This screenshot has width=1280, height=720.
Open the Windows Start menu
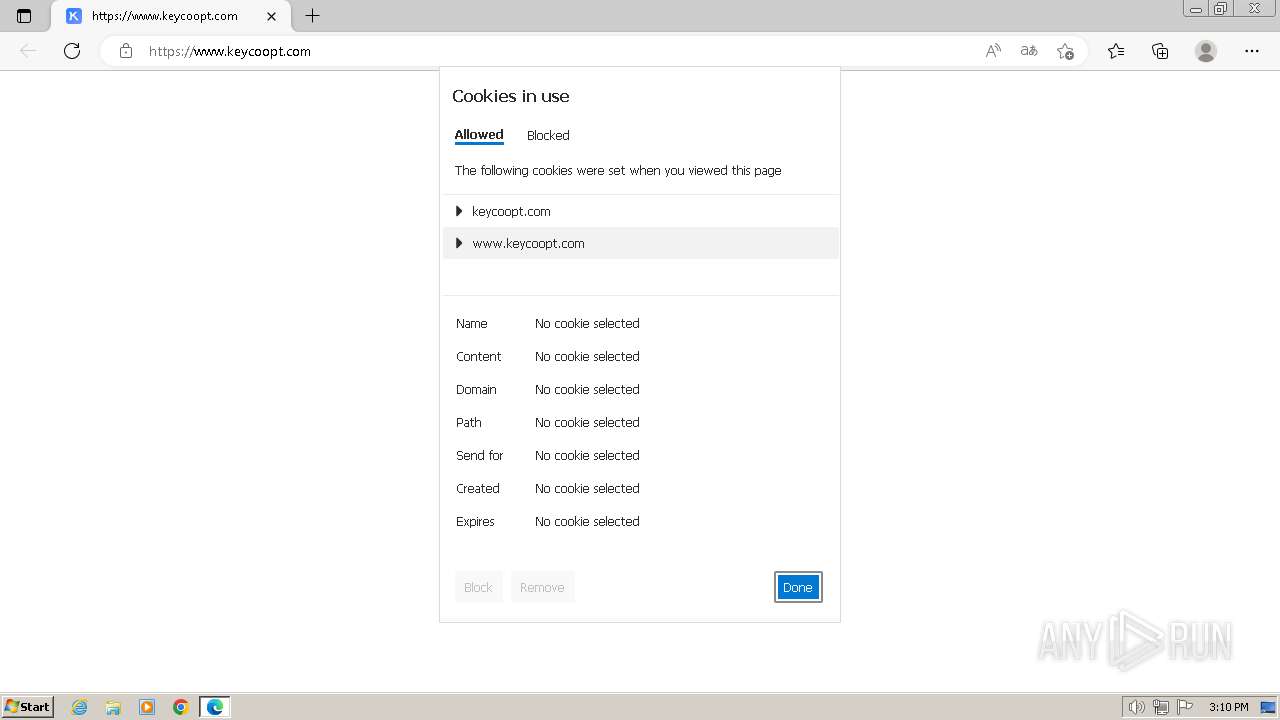[27, 706]
